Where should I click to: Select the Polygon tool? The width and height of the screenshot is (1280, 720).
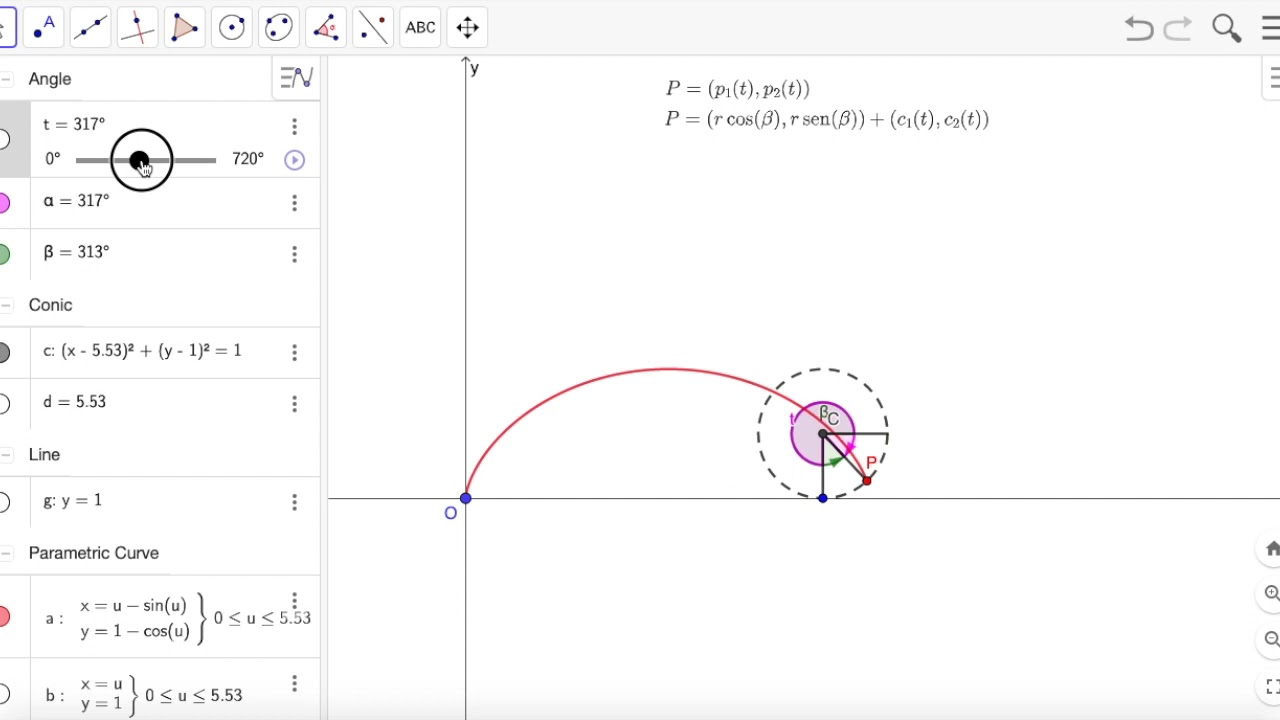tap(184, 27)
